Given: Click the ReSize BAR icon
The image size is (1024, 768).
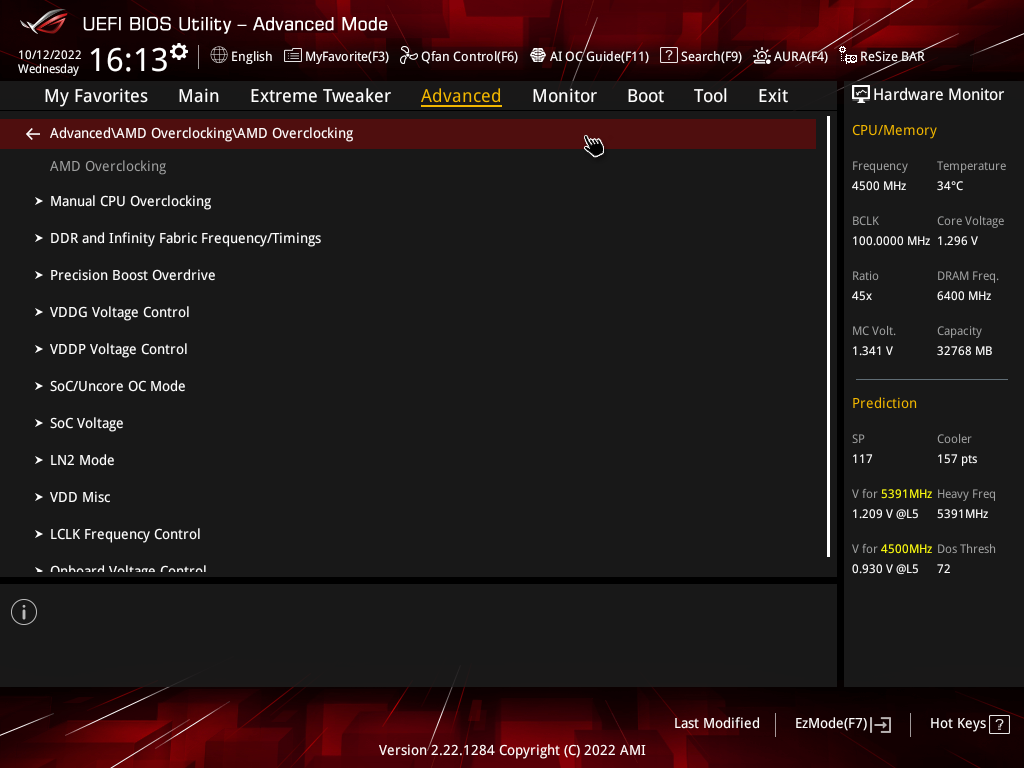Looking at the screenshot, I should (848, 56).
